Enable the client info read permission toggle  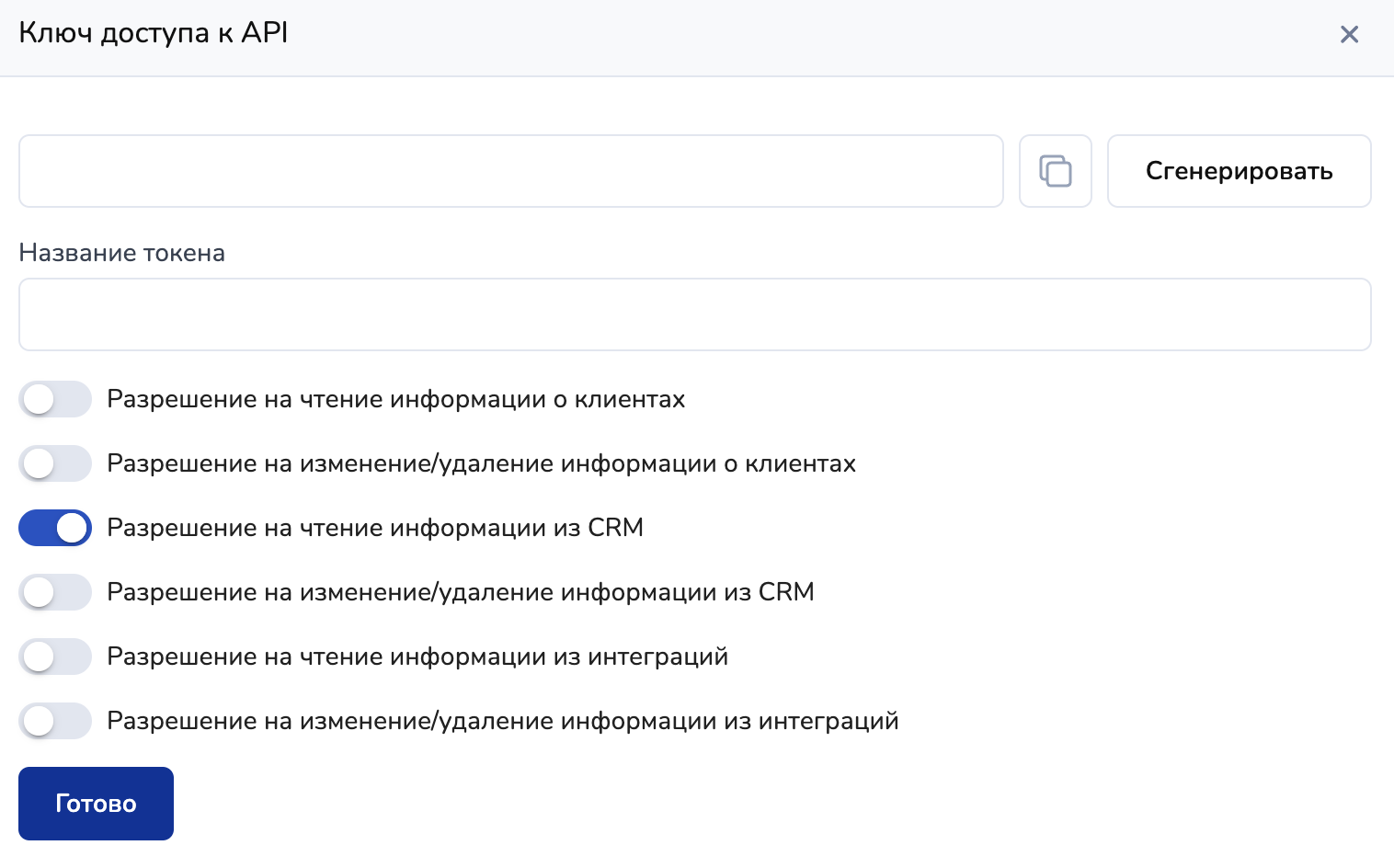(x=55, y=399)
